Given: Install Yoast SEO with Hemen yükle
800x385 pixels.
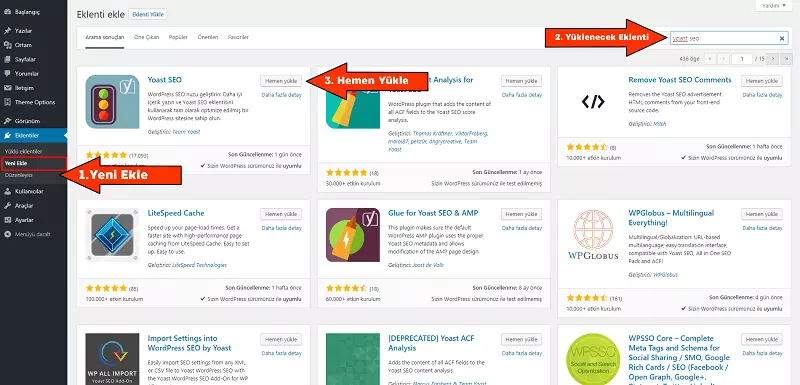Looking at the screenshot, I should coord(281,81).
